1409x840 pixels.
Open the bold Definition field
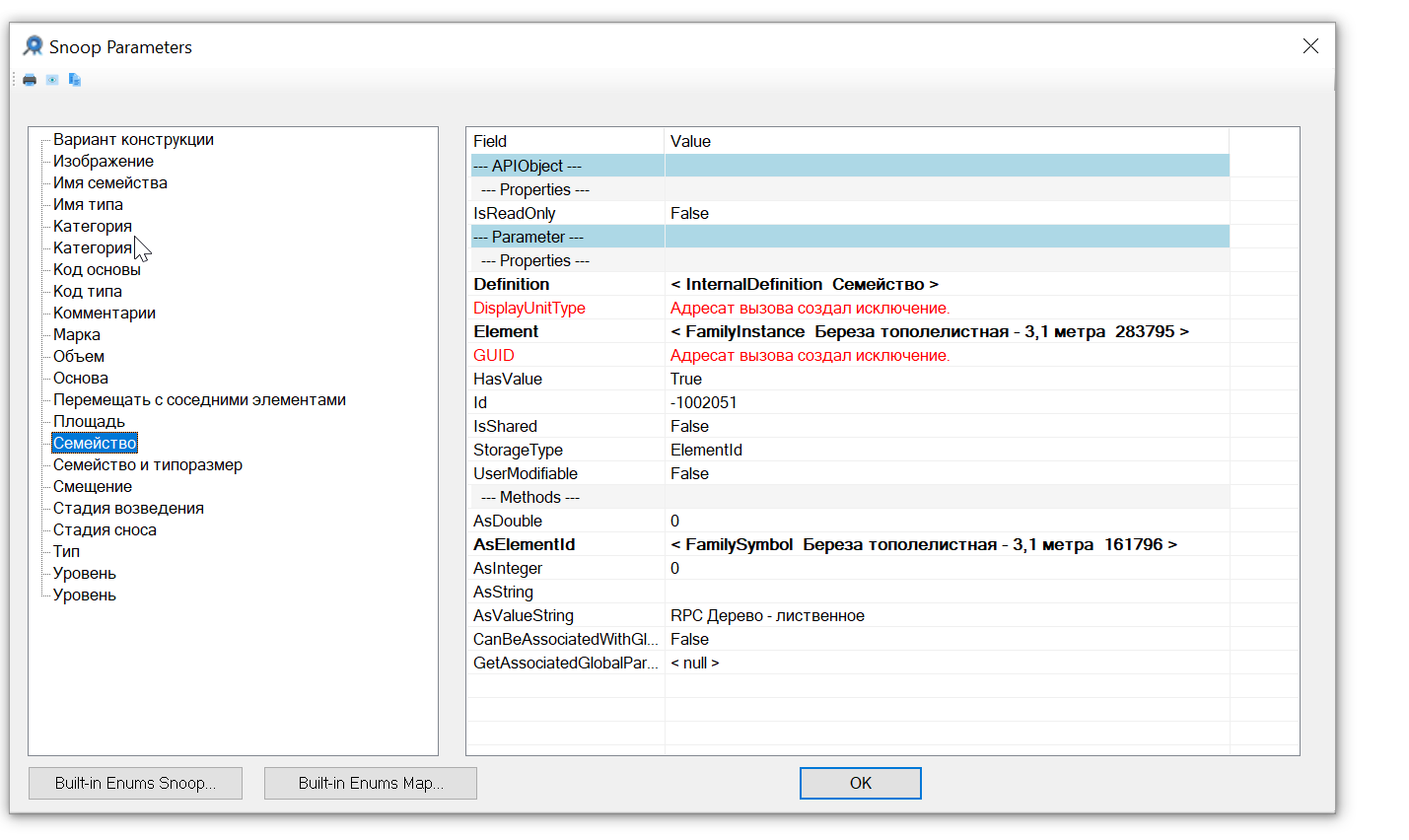[512, 284]
